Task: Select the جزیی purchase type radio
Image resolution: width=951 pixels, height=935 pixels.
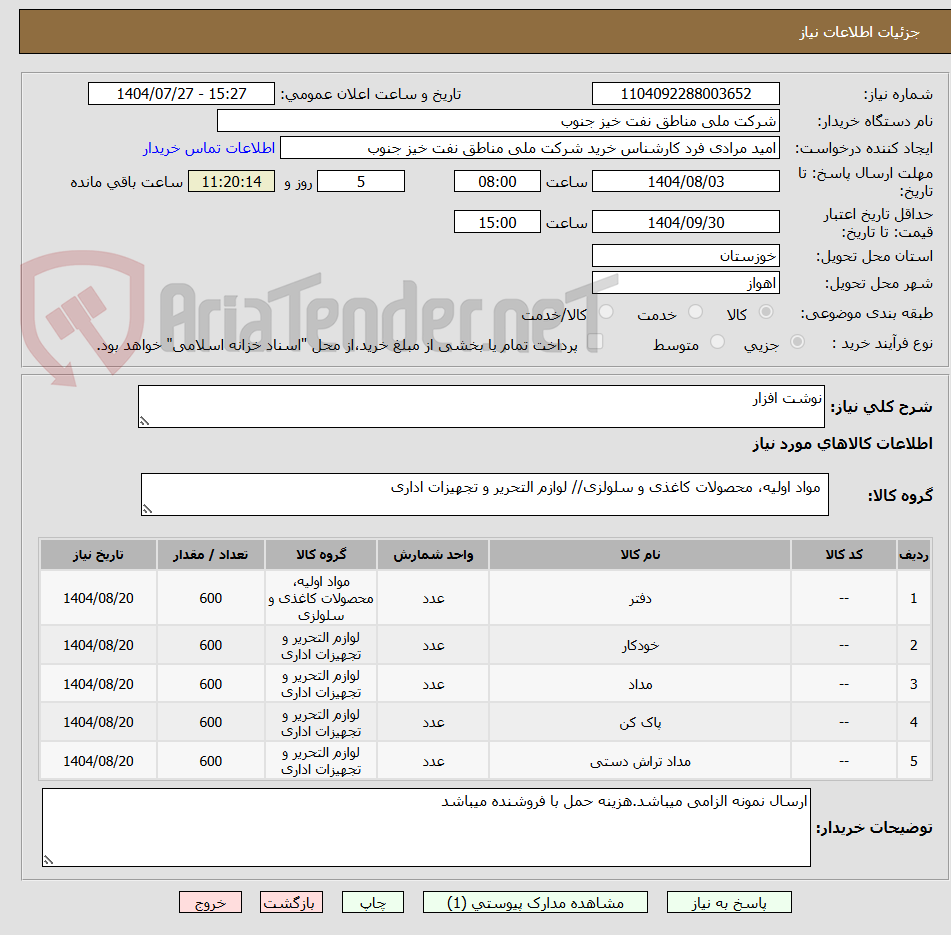Action: click(x=797, y=342)
